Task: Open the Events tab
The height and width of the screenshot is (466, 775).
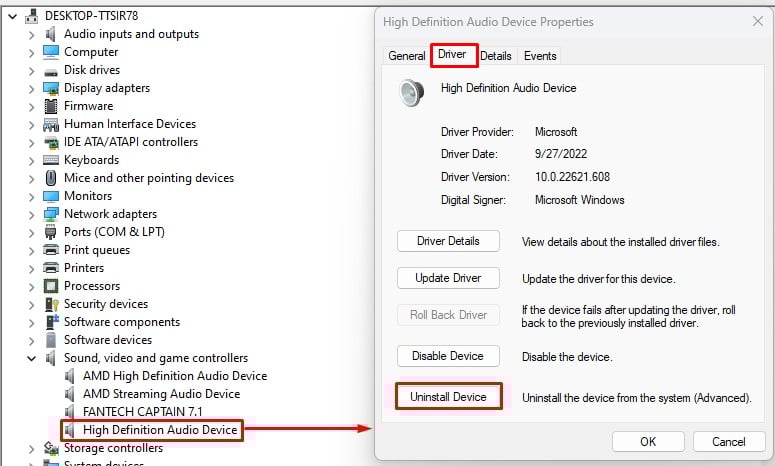Action: (x=540, y=56)
